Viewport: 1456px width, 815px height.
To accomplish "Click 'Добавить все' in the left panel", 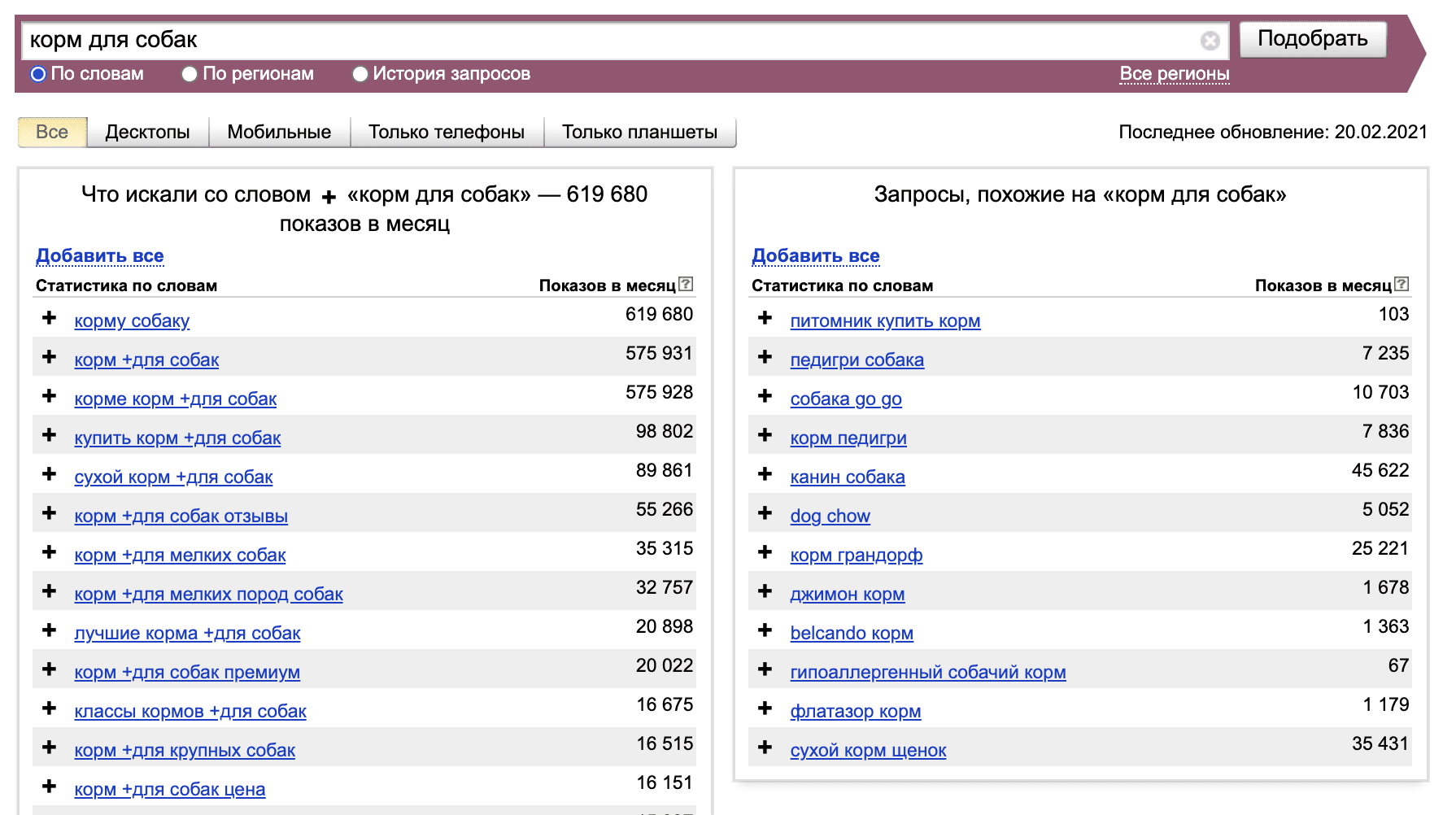I will (x=99, y=255).
